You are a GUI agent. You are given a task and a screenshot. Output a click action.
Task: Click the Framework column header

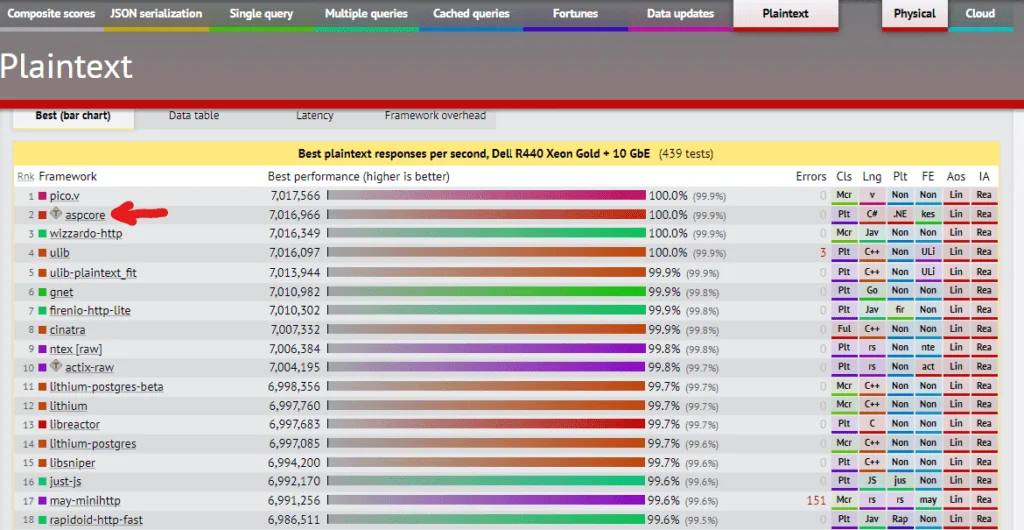click(68, 176)
